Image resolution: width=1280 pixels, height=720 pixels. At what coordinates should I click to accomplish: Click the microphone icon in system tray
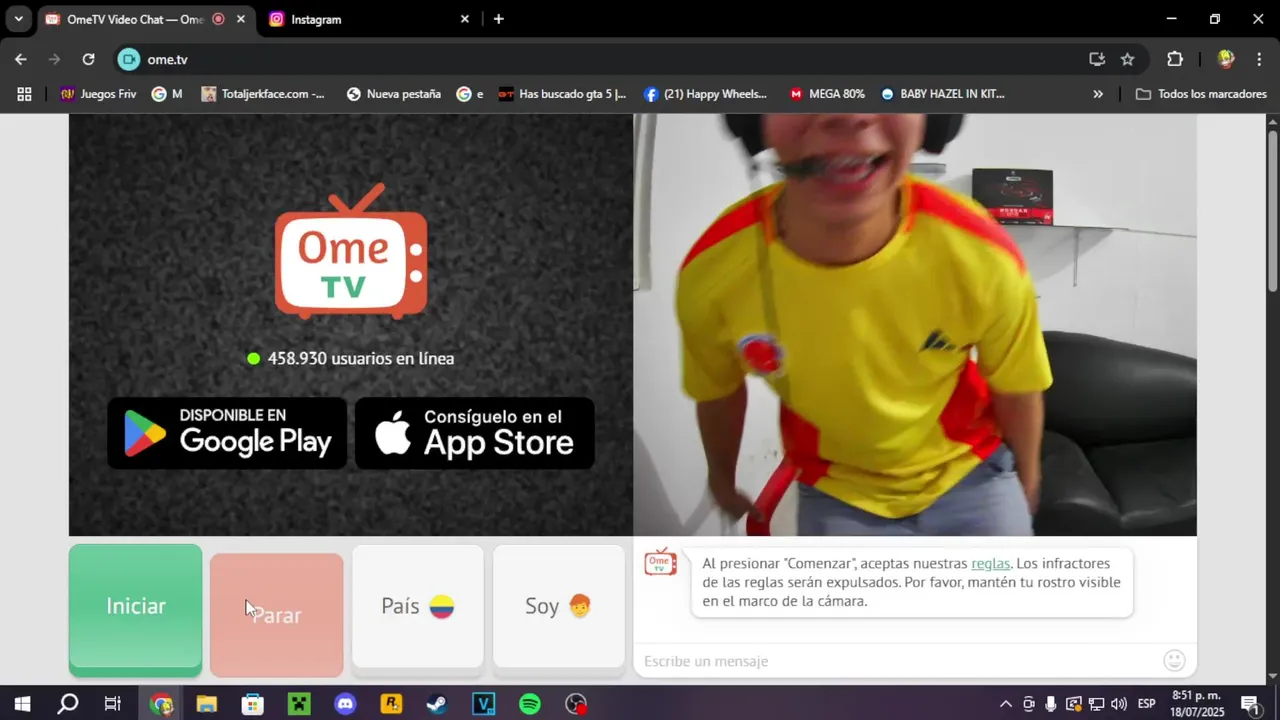(1050, 704)
